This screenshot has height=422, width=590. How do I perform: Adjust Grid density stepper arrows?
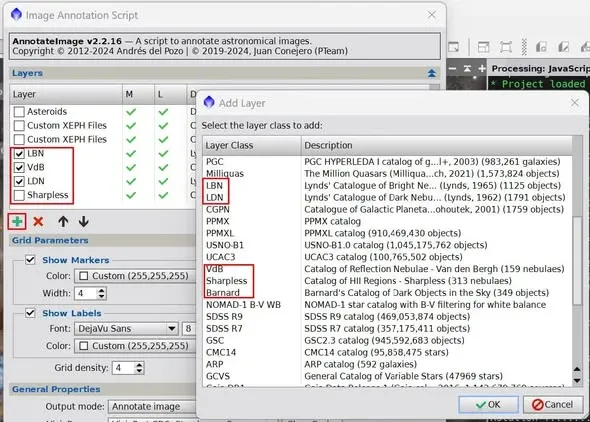point(139,368)
